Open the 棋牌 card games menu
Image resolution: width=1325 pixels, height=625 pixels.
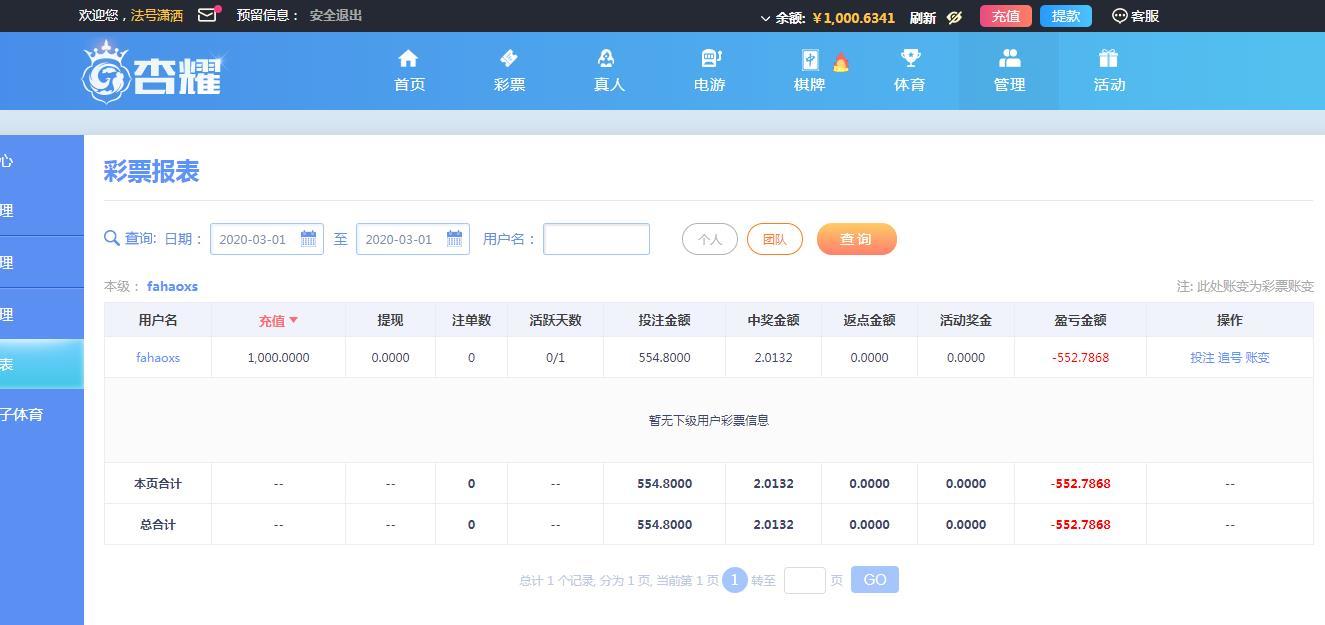point(809,71)
